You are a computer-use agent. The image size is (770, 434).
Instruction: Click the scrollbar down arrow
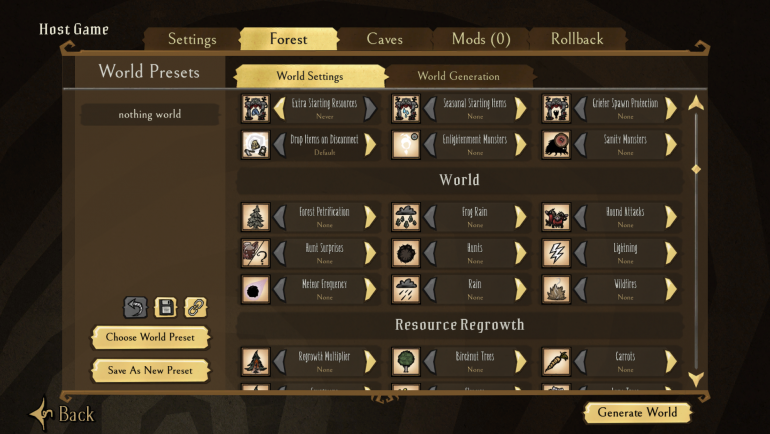[x=696, y=379]
